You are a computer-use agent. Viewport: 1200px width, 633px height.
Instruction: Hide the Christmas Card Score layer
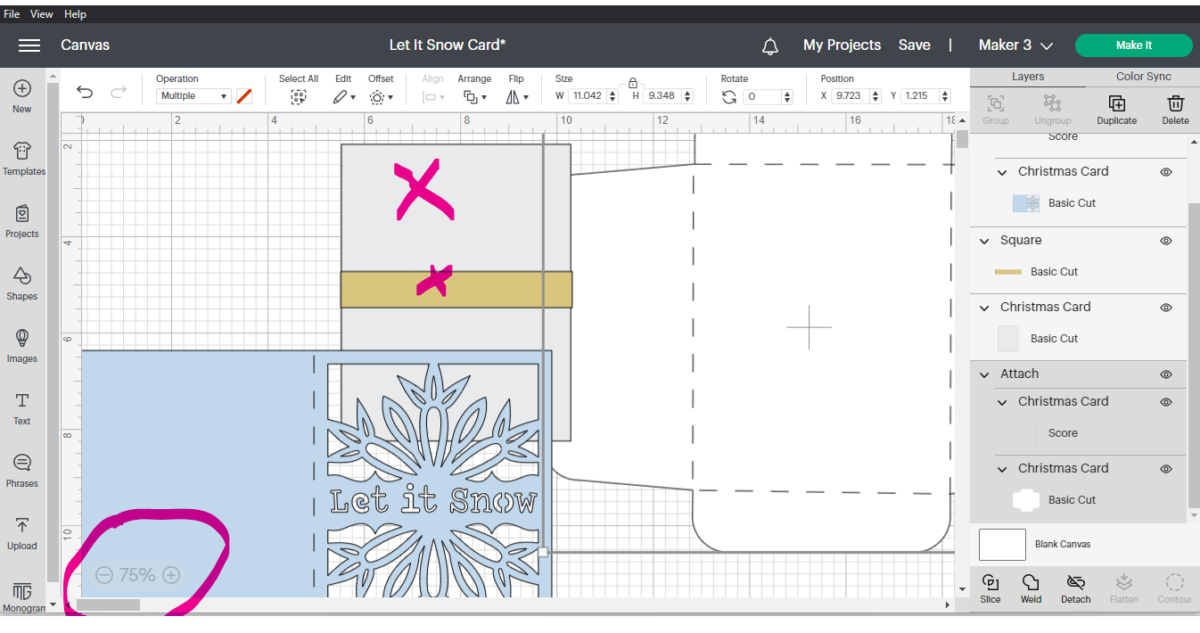(x=1166, y=402)
